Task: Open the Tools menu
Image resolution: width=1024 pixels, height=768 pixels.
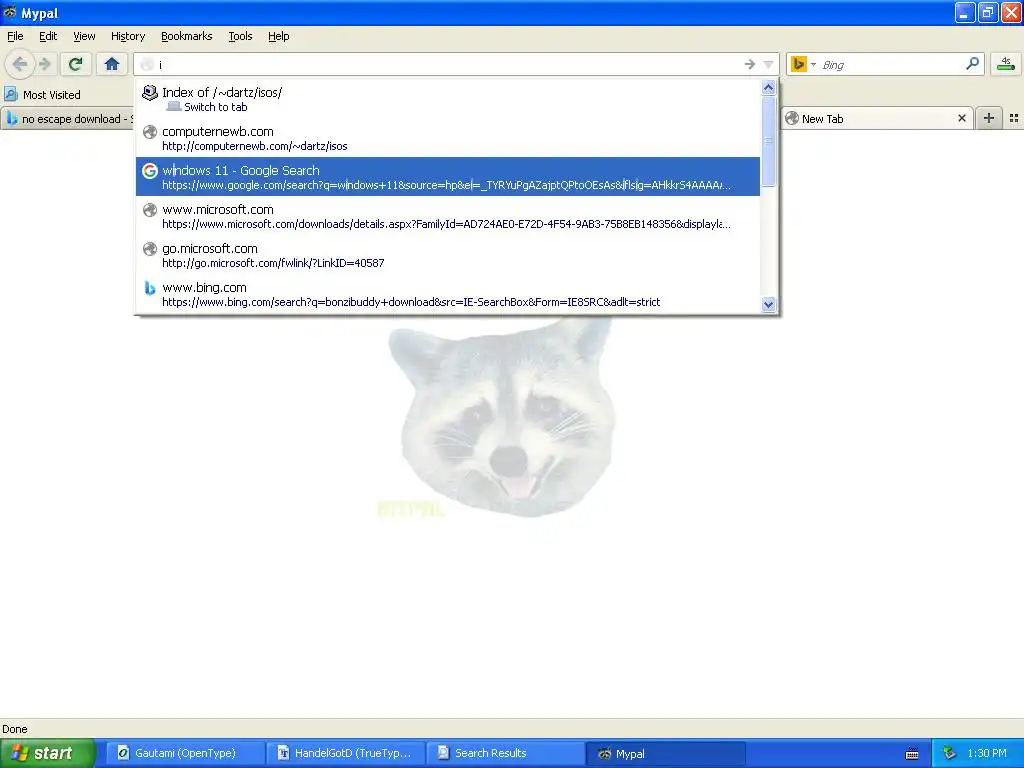Action: point(240,37)
